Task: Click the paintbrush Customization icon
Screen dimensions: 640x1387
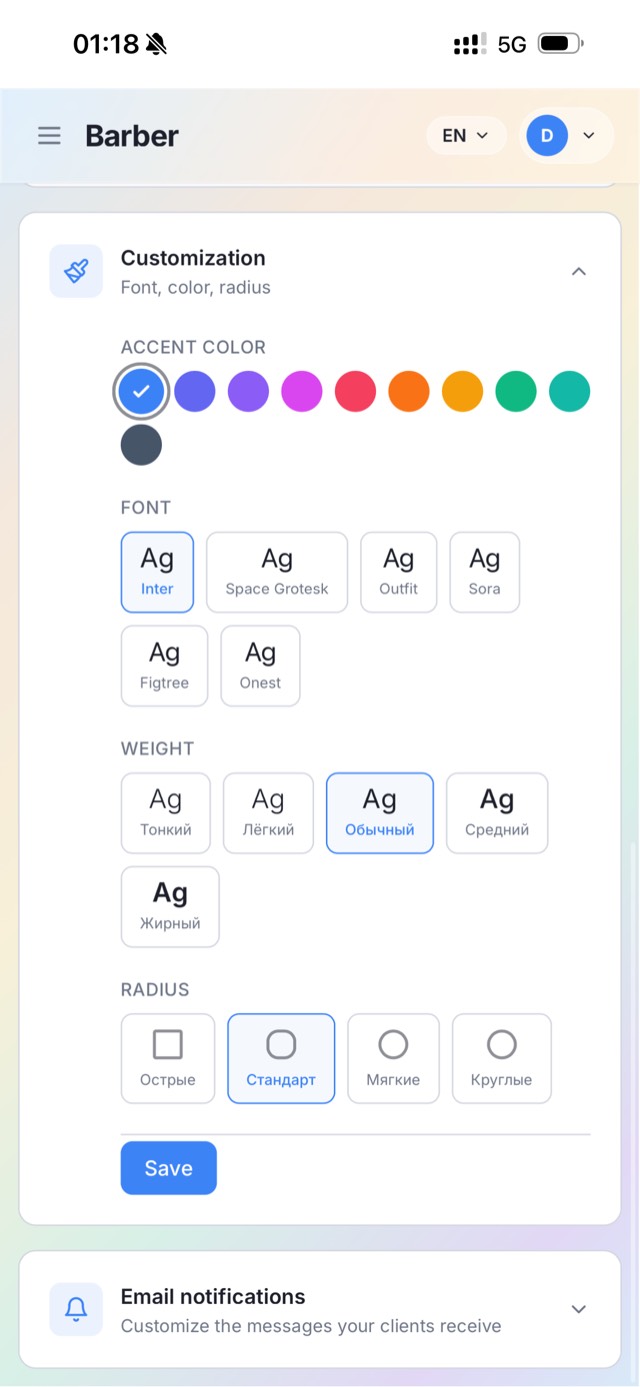Action: [76, 271]
